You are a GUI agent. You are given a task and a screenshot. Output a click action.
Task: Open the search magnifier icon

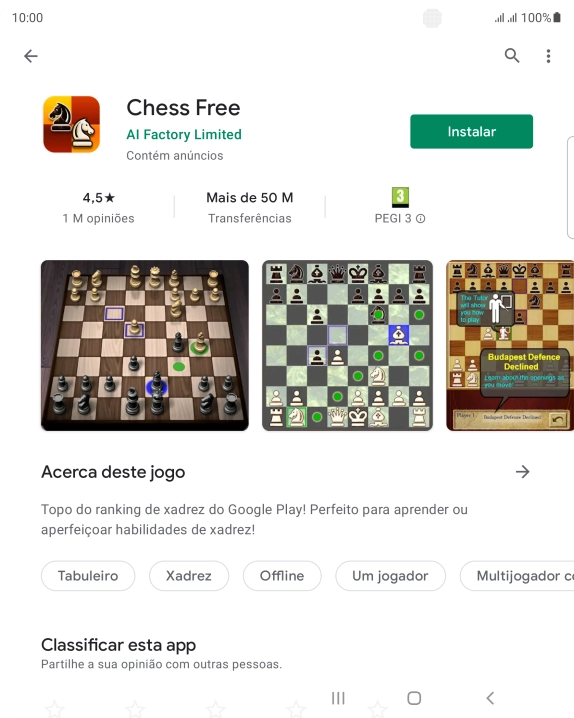tap(512, 56)
